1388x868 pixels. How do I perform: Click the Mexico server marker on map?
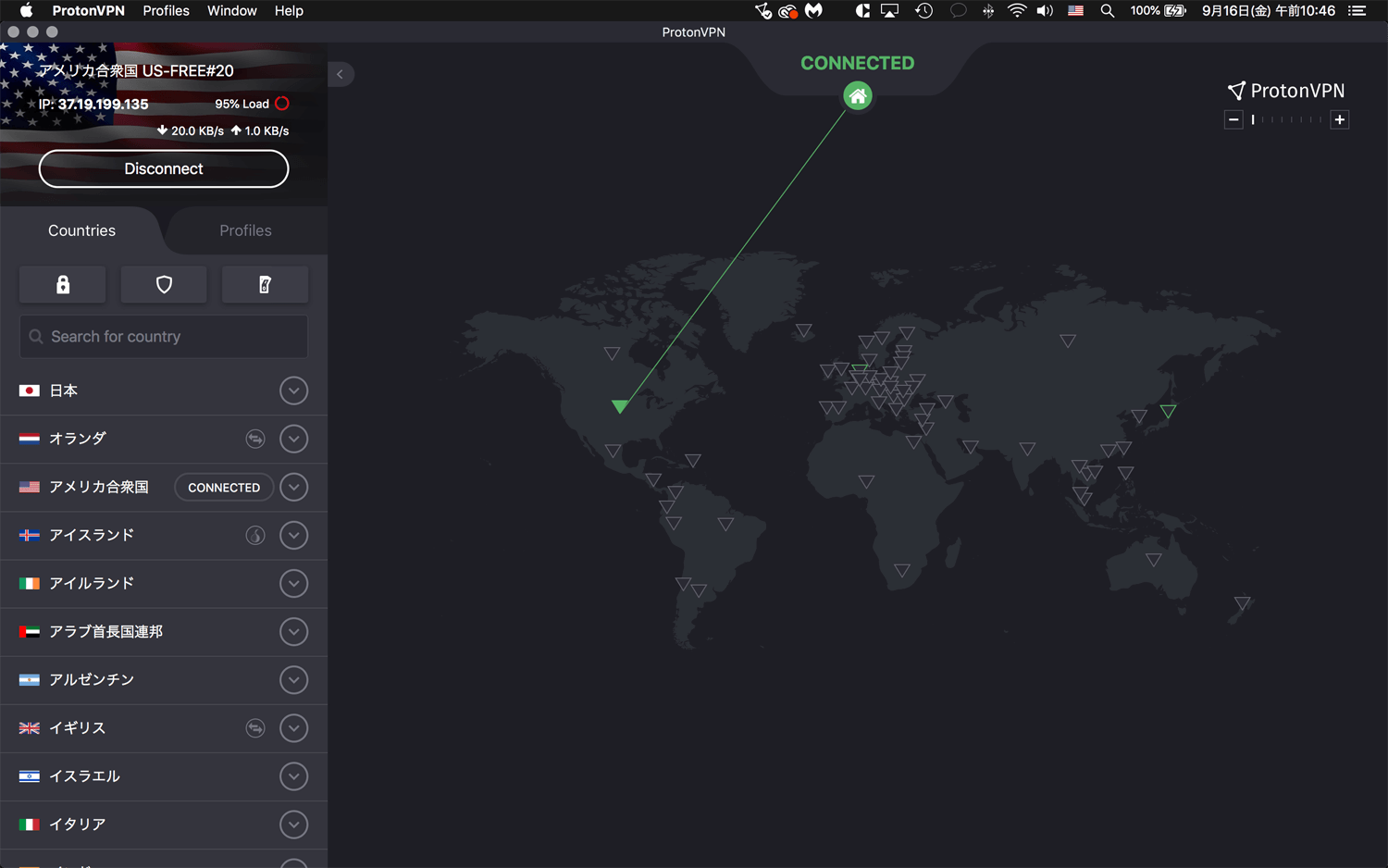pyautogui.click(x=613, y=451)
